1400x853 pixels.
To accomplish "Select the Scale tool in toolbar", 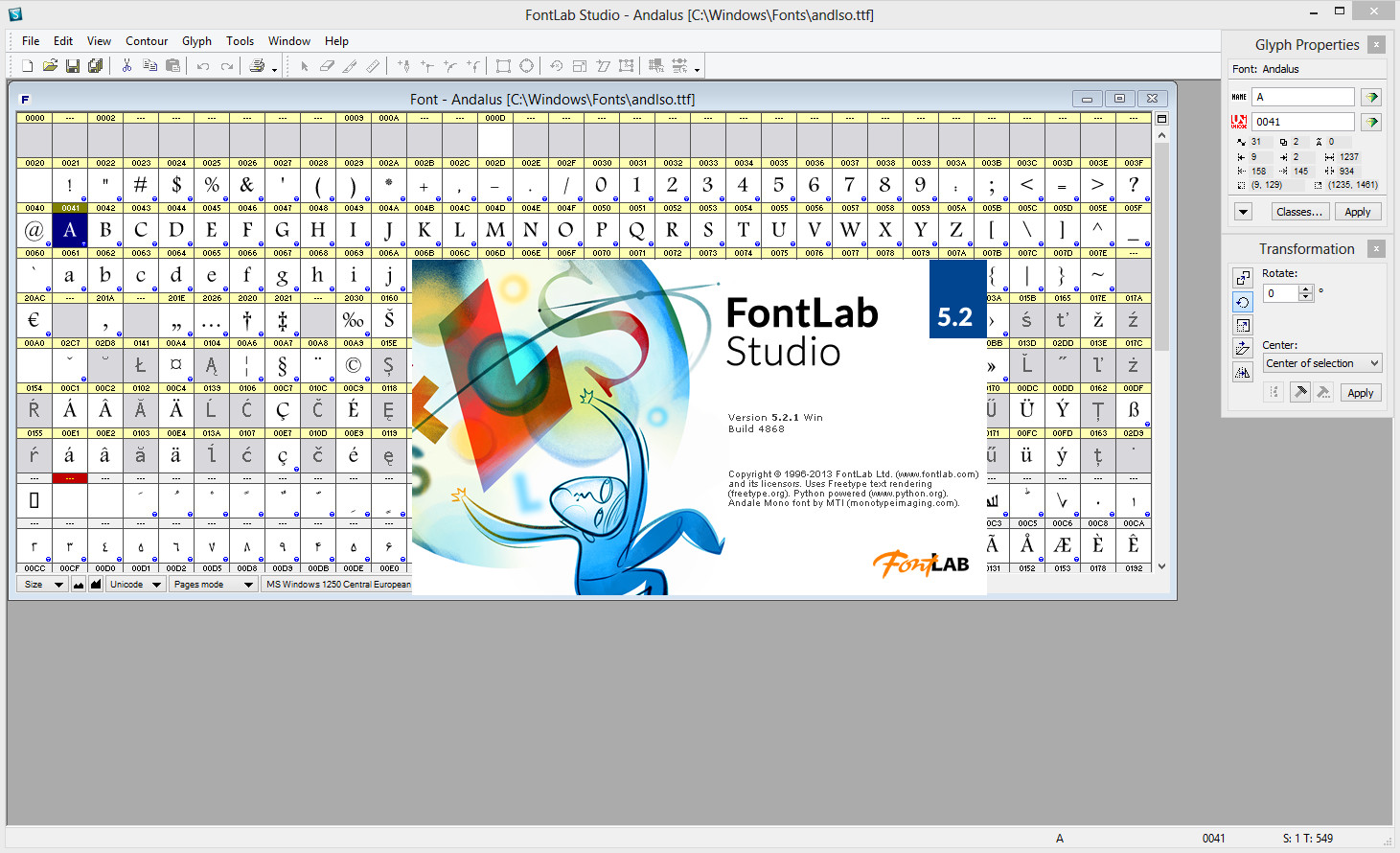I will point(580,66).
